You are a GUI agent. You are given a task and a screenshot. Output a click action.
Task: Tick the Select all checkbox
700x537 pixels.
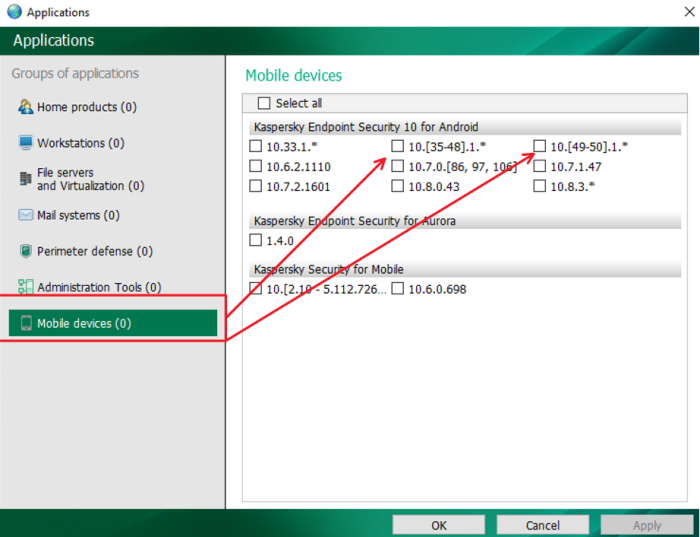pyautogui.click(x=264, y=103)
